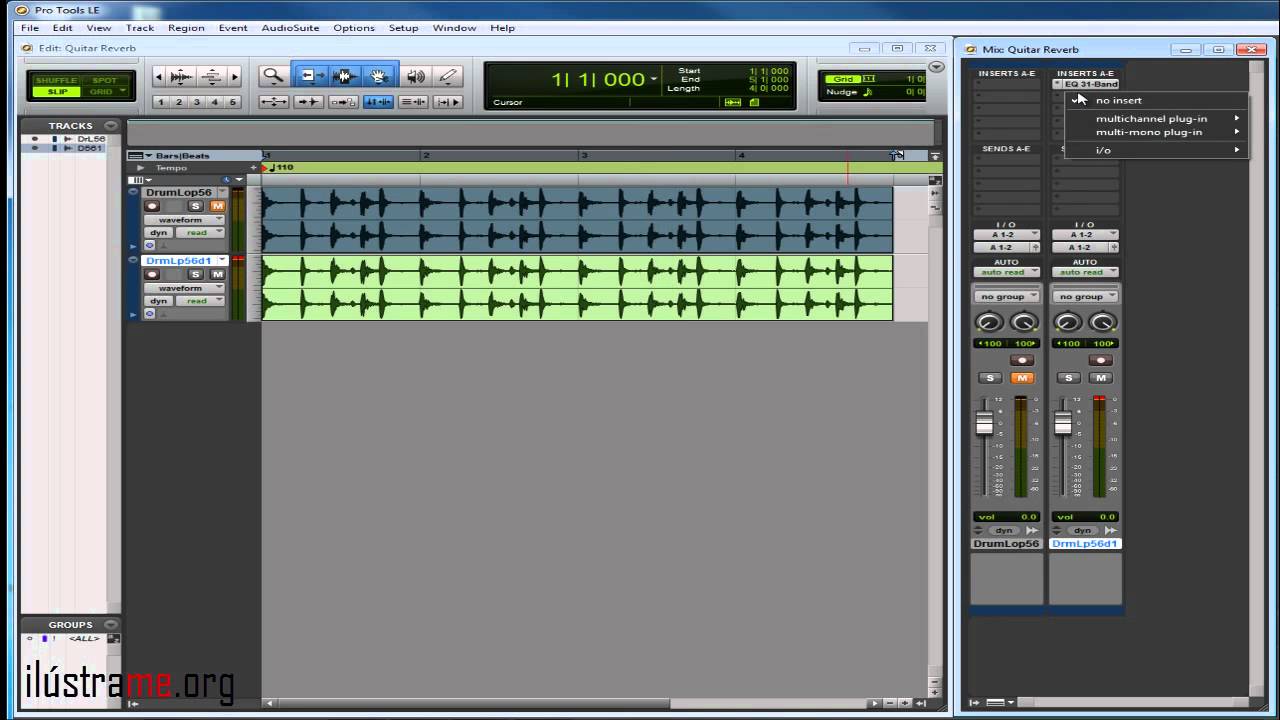
Task: Click DrumLop56 mixer dyn button
Action: [1004, 530]
